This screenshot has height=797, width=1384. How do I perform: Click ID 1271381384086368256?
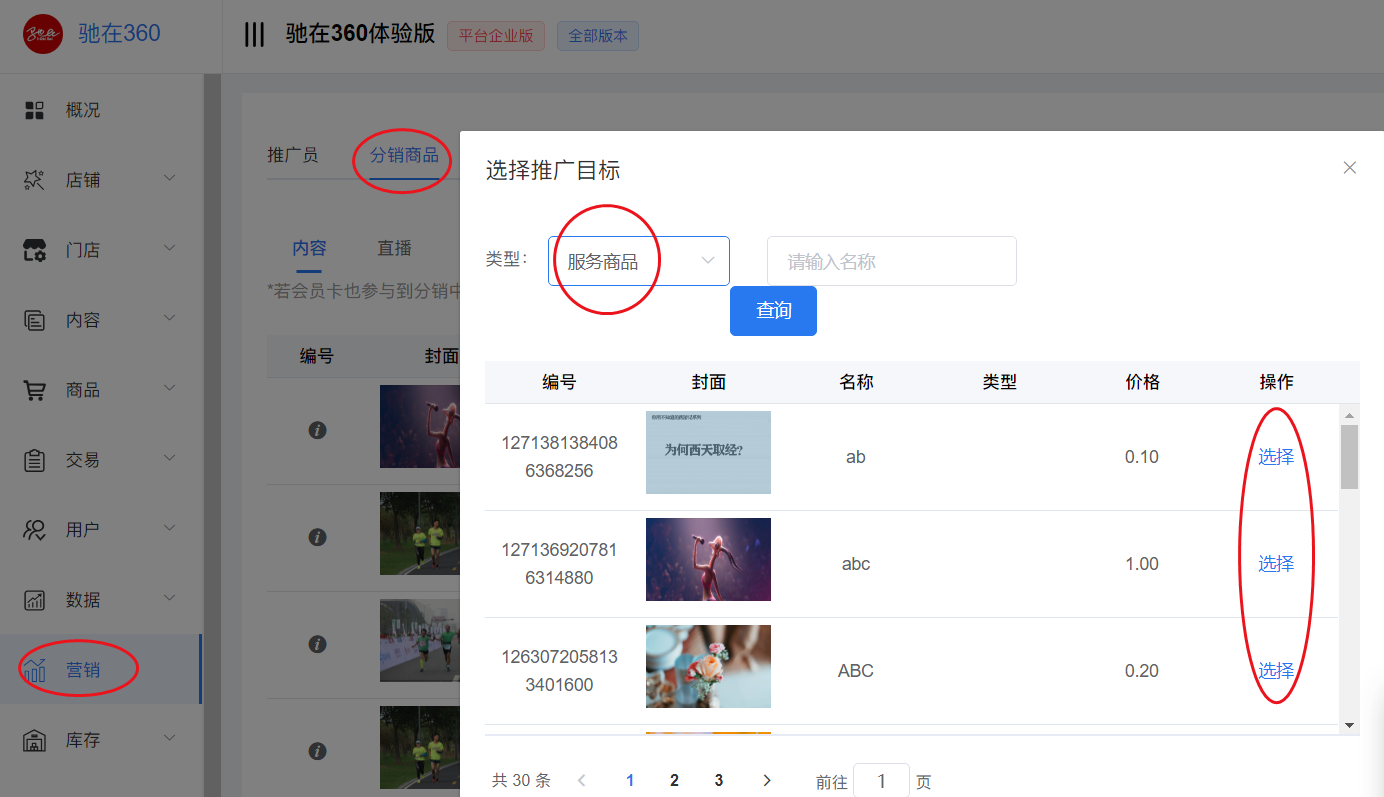(559, 457)
